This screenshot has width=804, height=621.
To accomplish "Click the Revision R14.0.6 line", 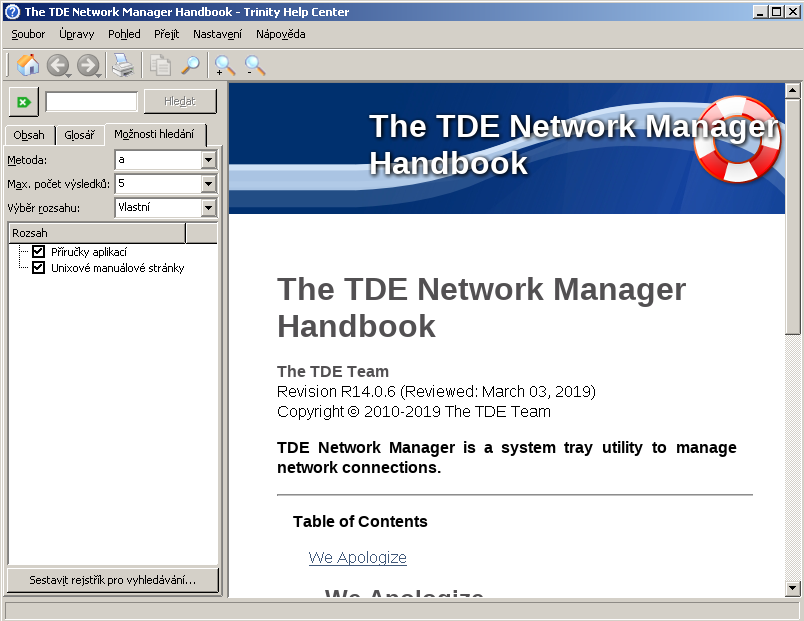I will 436,392.
